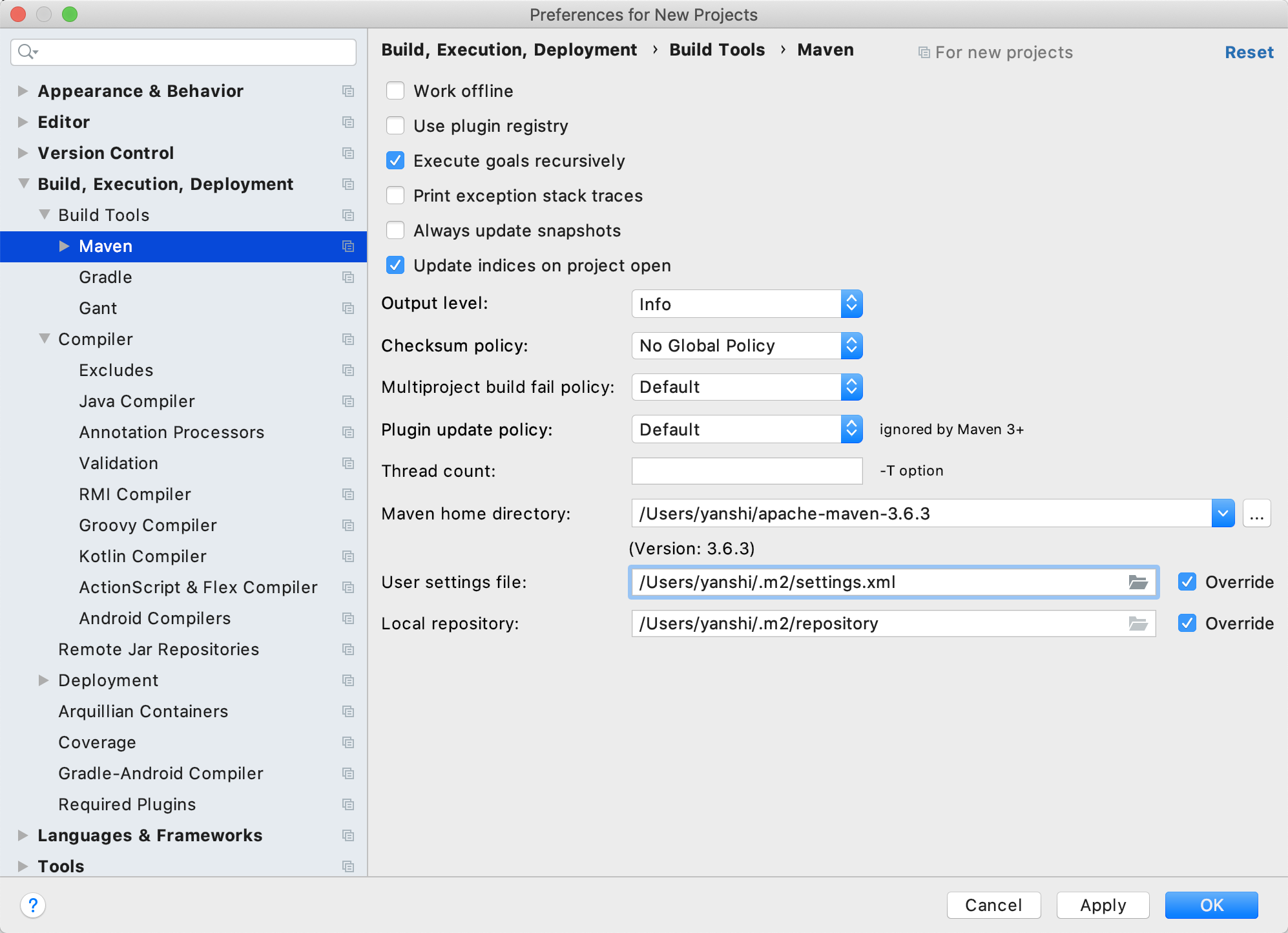
Task: Expand the Deployment tree node
Action: pyautogui.click(x=43, y=680)
